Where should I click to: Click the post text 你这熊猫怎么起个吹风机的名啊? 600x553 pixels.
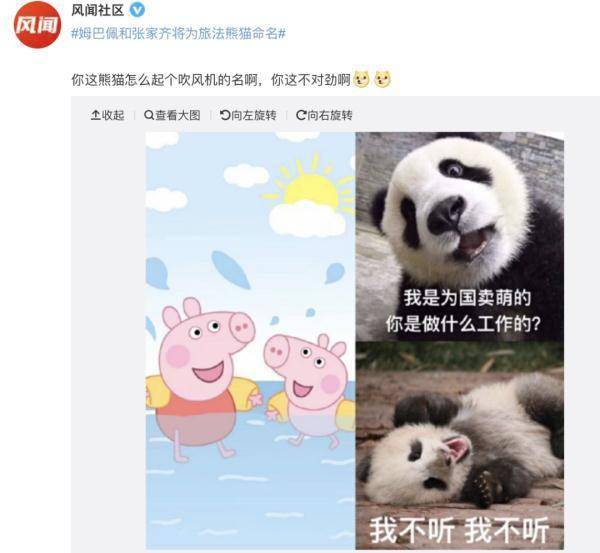point(164,80)
